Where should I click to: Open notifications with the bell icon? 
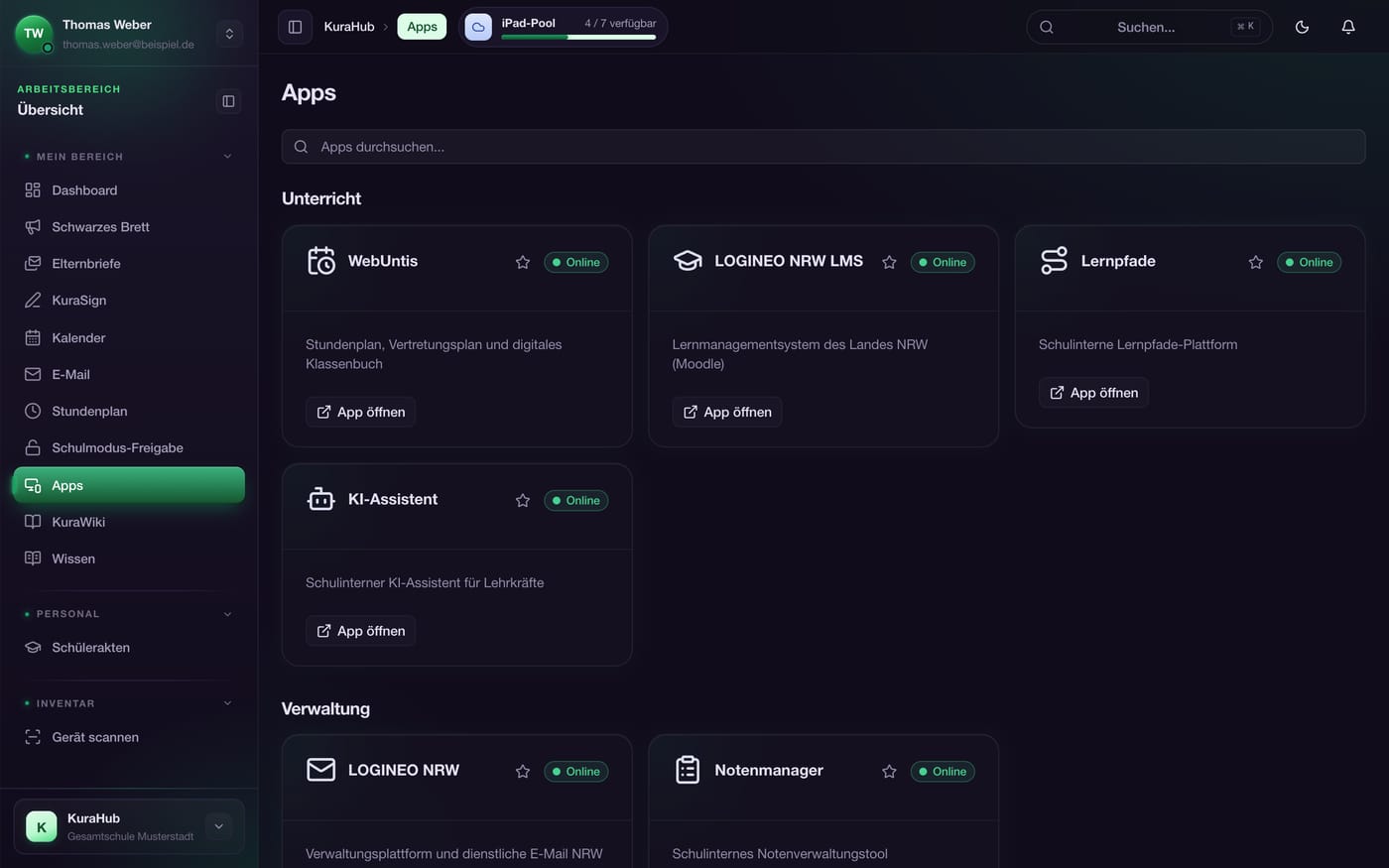1348,27
